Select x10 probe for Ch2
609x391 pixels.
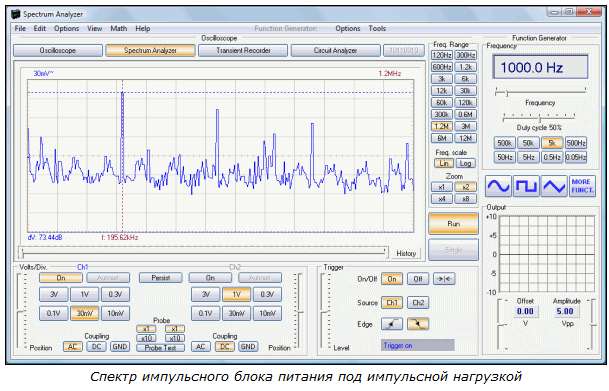175,338
